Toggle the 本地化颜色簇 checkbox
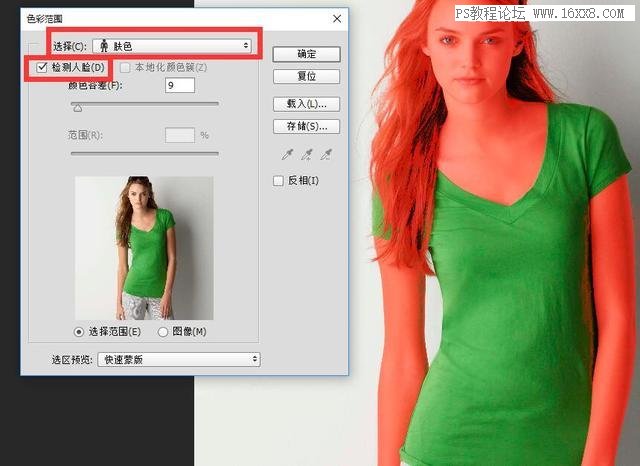Image resolution: width=640 pixels, height=466 pixels. coord(125,67)
